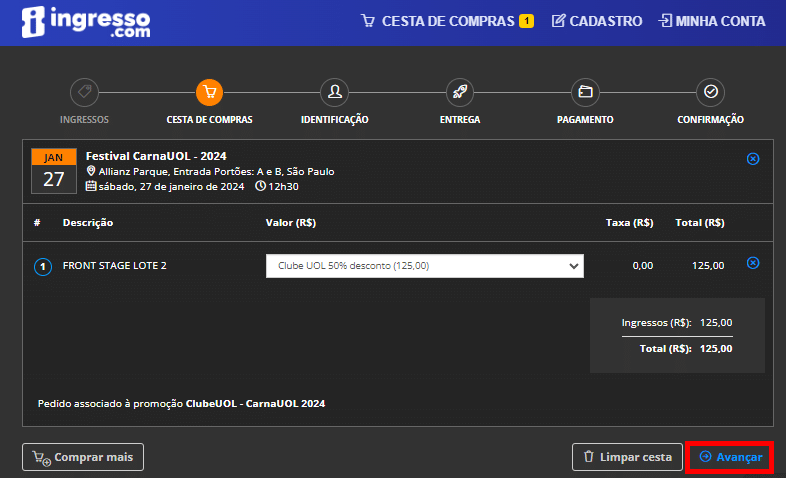Open the Clube UOL 50% desconto dropdown

point(425,266)
